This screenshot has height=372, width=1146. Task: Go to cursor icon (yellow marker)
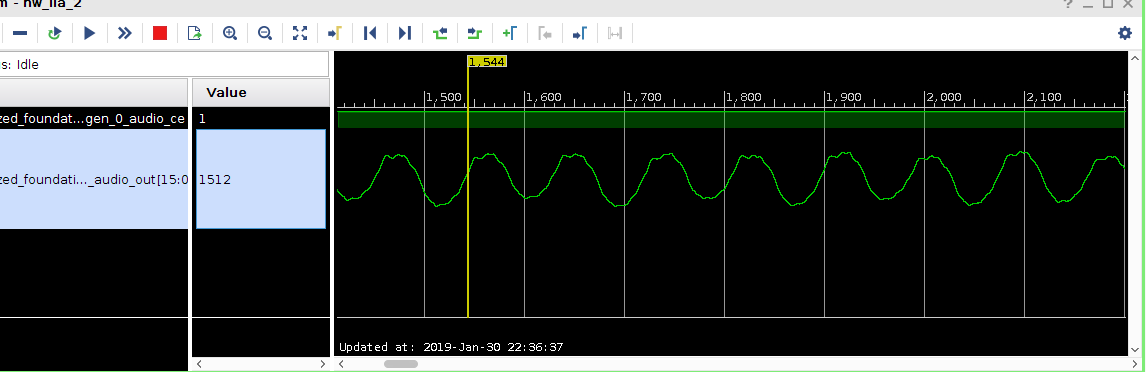pyautogui.click(x=335, y=33)
